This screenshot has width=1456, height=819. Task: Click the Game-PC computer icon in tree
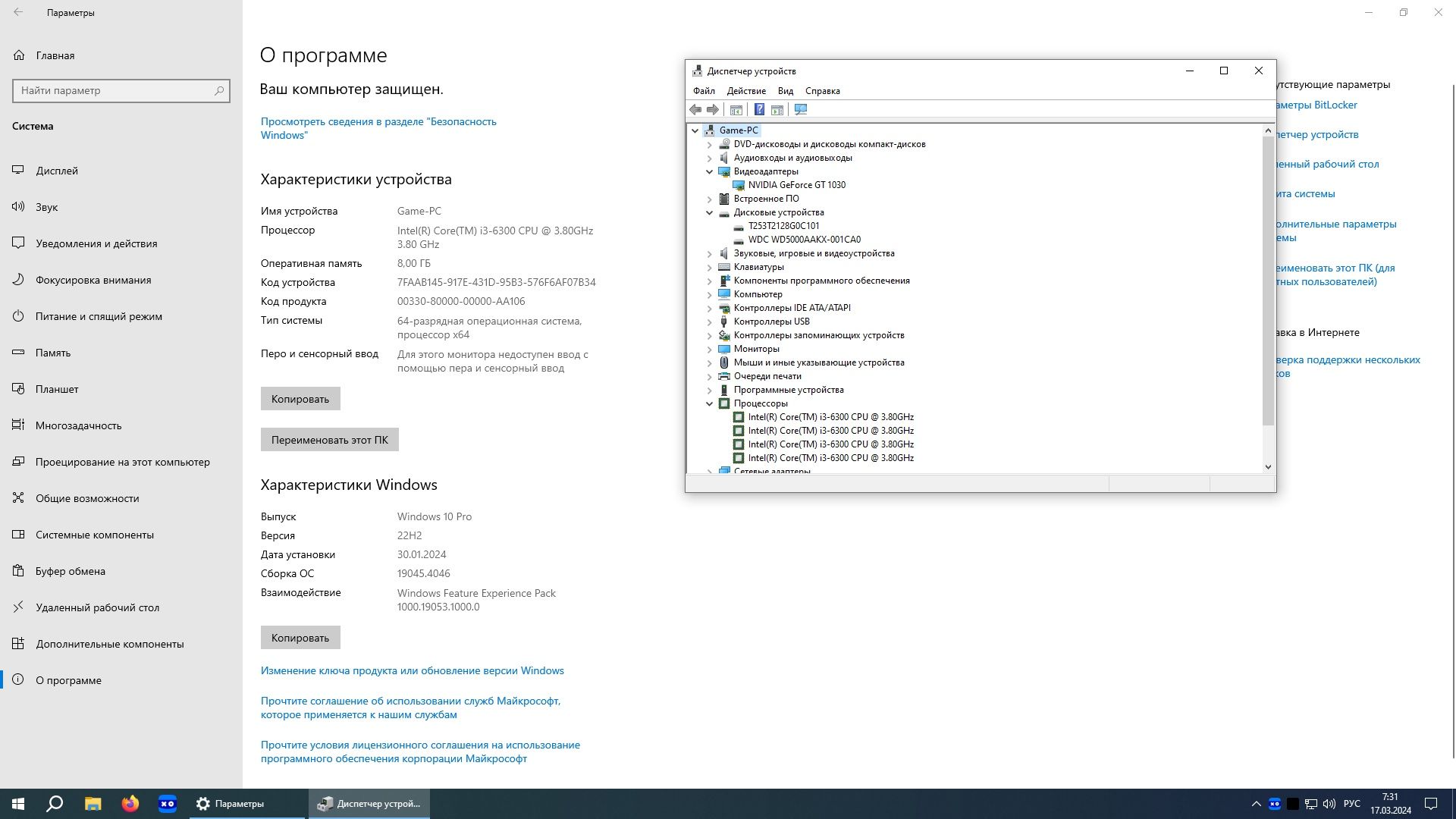click(x=710, y=130)
